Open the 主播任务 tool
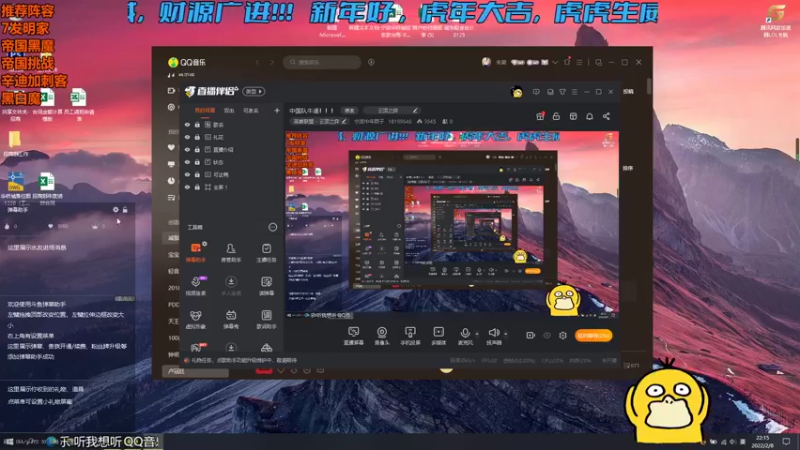Screen dimensions: 800x450 266,252
